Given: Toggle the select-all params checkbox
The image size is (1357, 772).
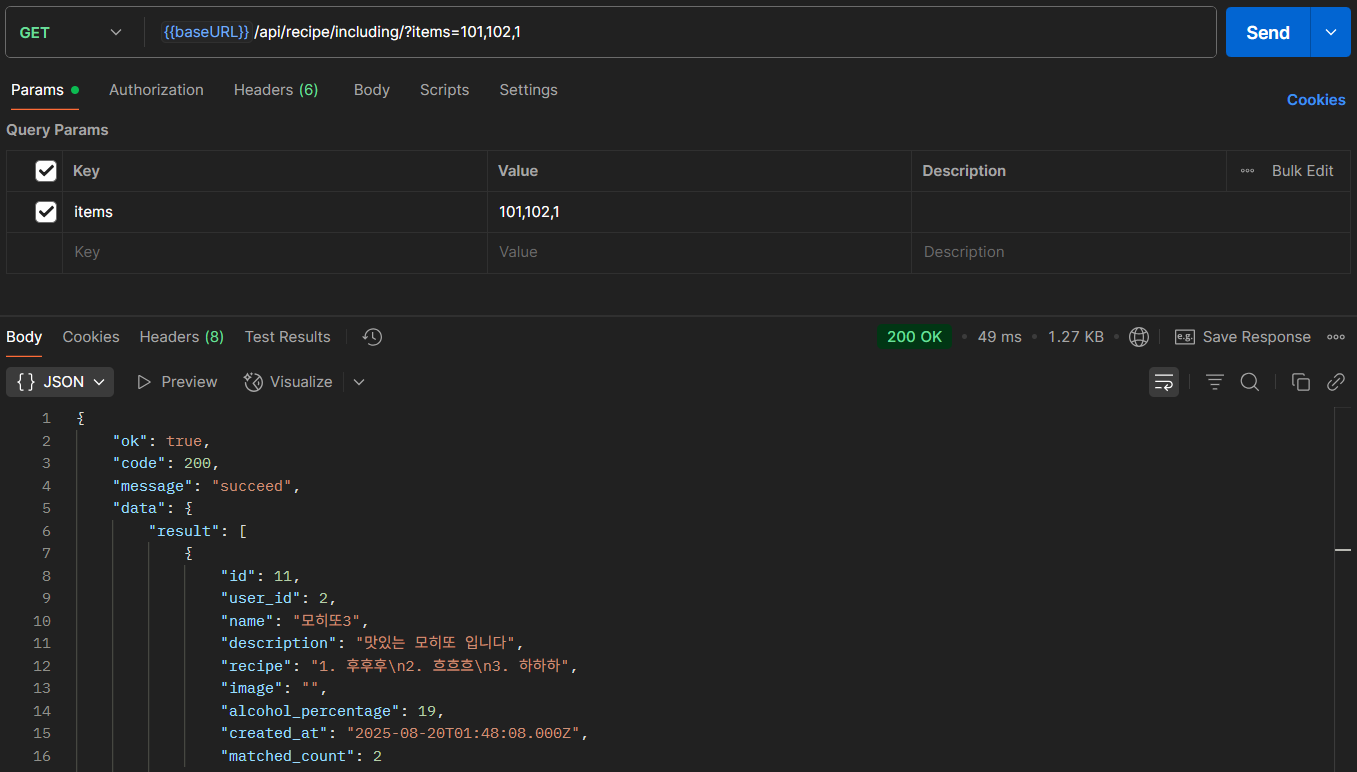Looking at the screenshot, I should [x=46, y=171].
